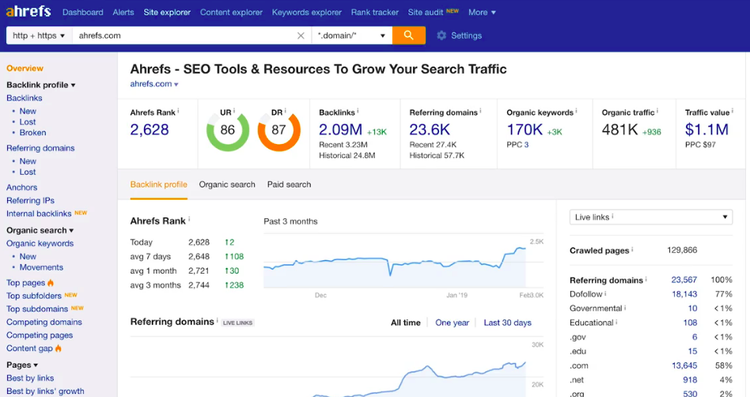Click the 23.6K Referring domains value

click(430, 130)
